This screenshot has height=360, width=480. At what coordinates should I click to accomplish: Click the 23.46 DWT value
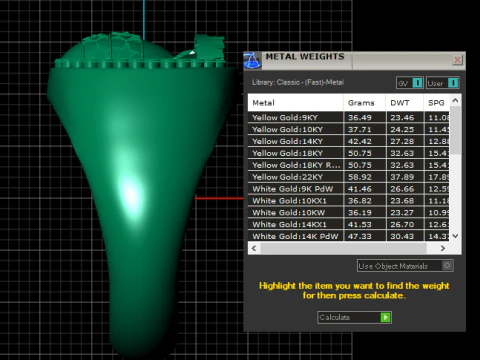click(x=402, y=117)
